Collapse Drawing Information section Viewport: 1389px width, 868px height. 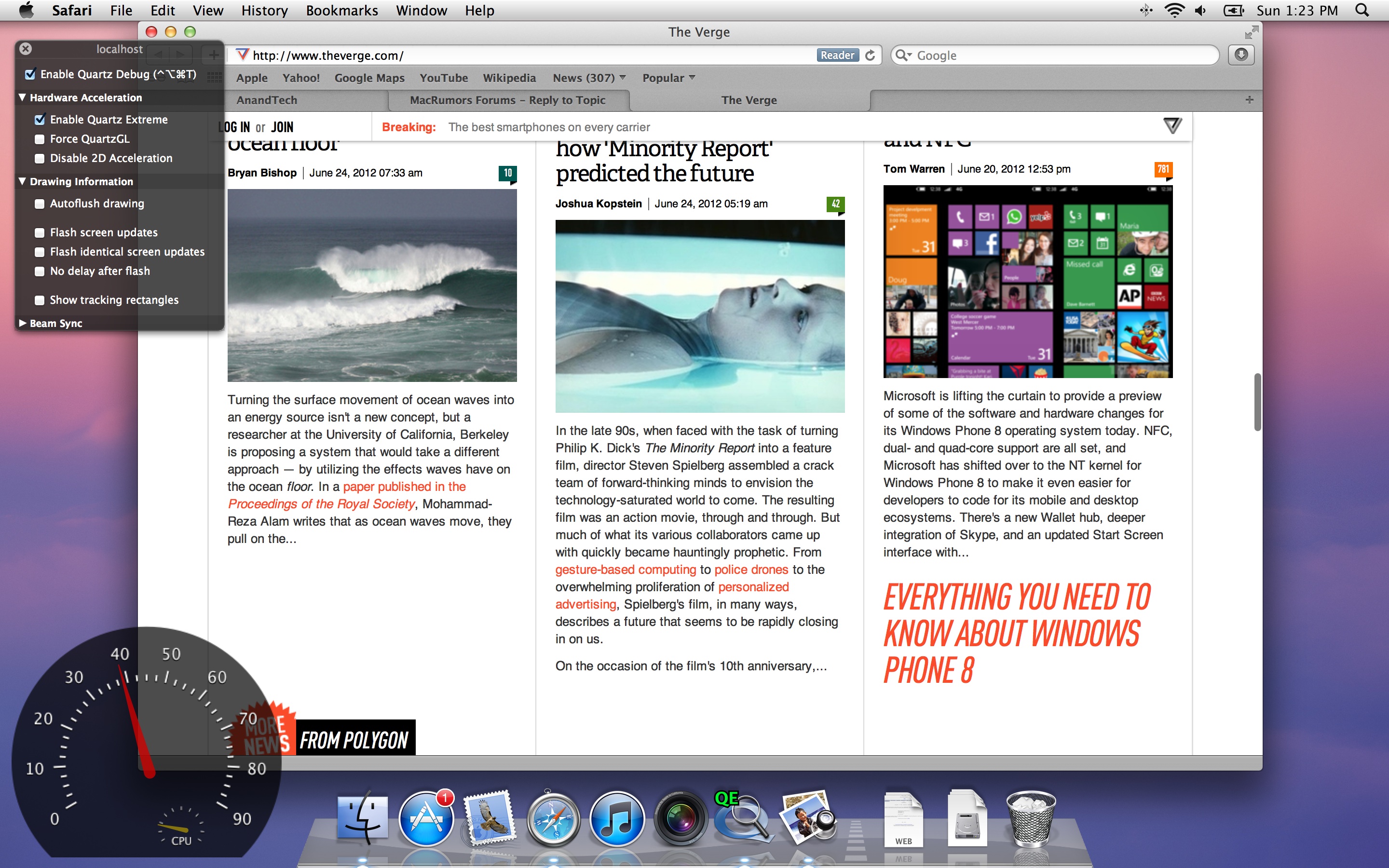click(22, 181)
